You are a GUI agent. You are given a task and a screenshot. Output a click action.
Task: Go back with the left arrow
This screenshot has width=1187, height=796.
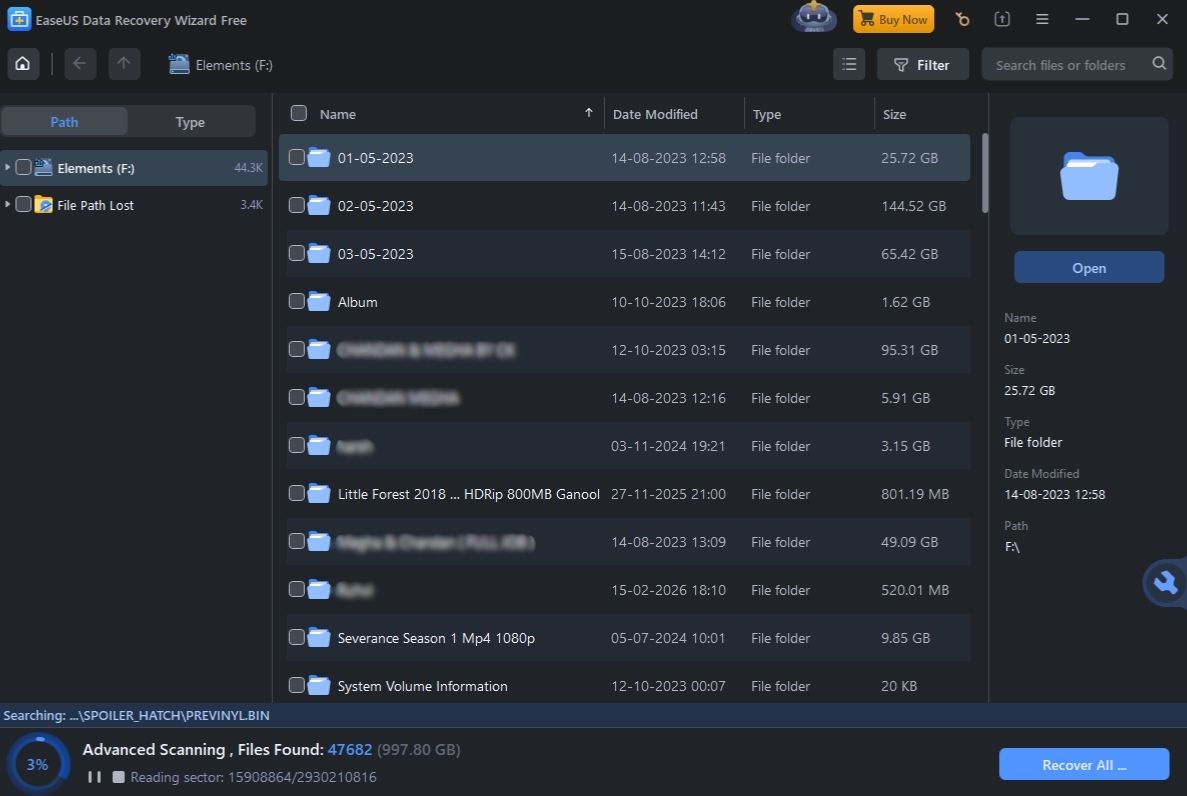click(x=80, y=65)
